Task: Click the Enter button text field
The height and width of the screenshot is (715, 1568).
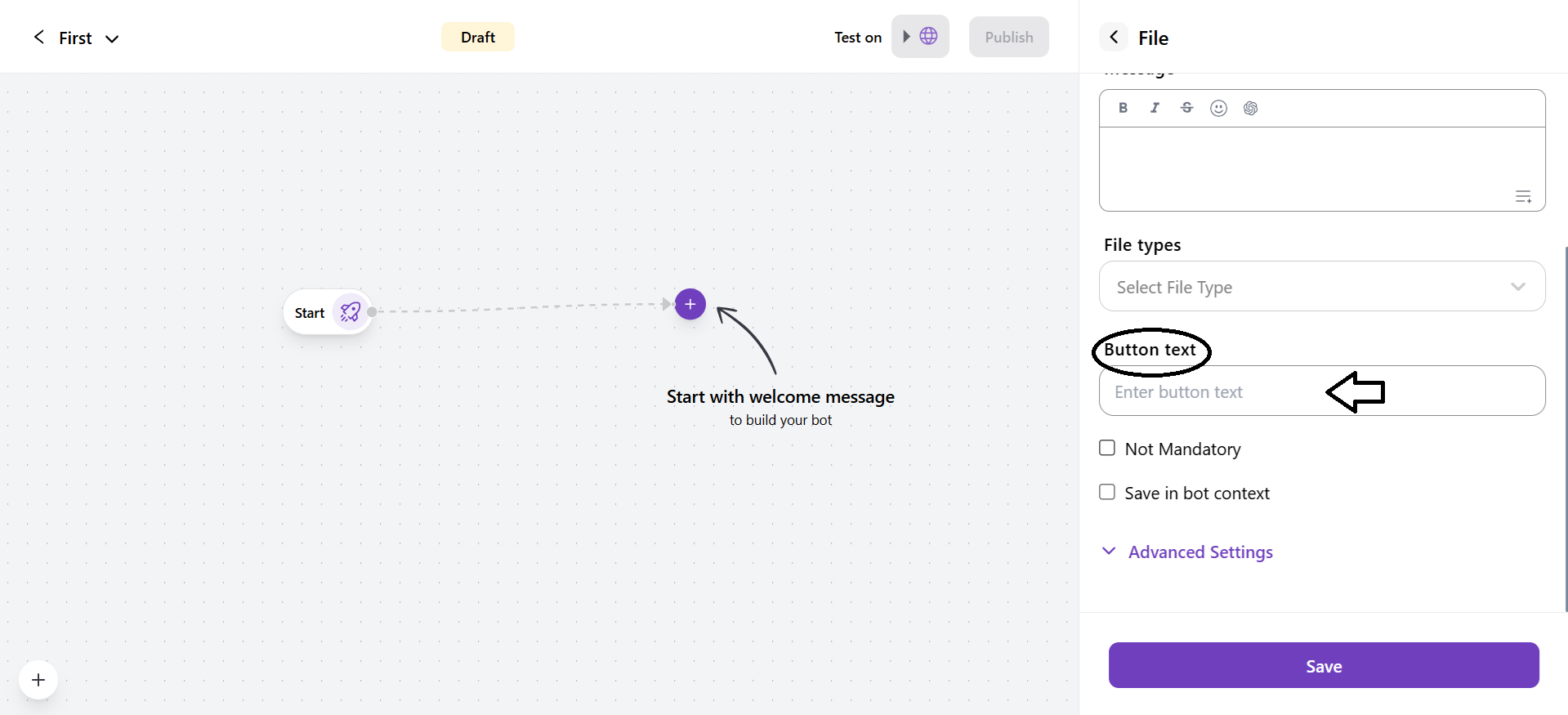Action: pyautogui.click(x=1217, y=392)
